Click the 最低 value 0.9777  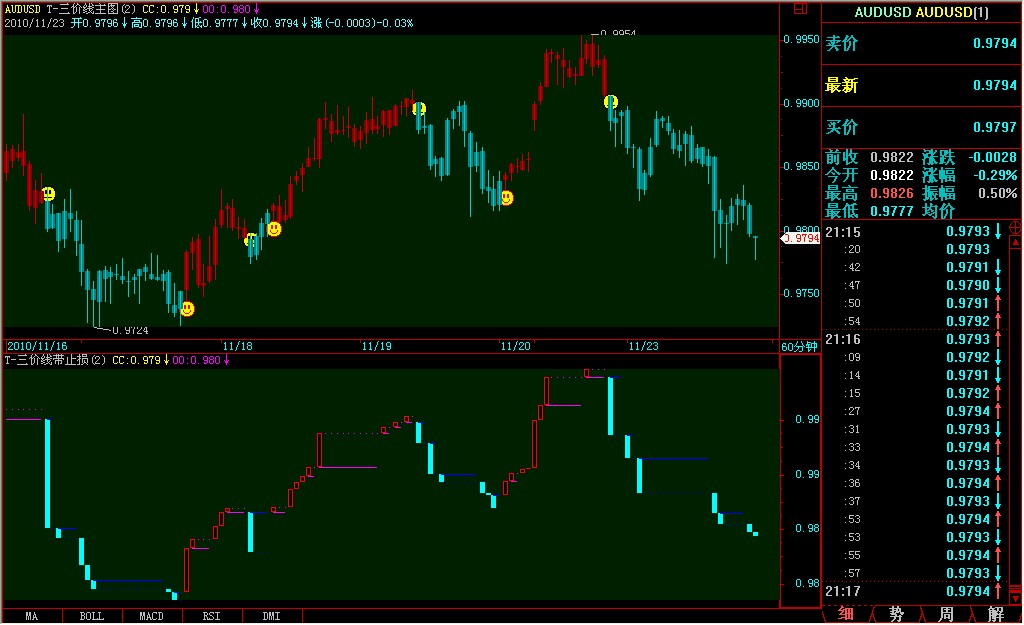(x=891, y=211)
